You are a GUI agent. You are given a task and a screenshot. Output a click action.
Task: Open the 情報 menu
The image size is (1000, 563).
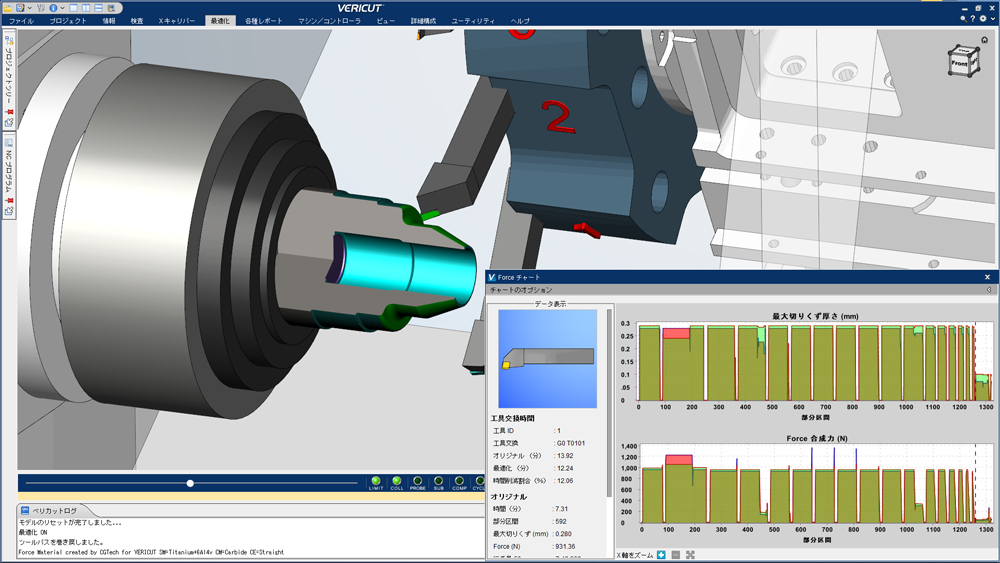pos(108,21)
